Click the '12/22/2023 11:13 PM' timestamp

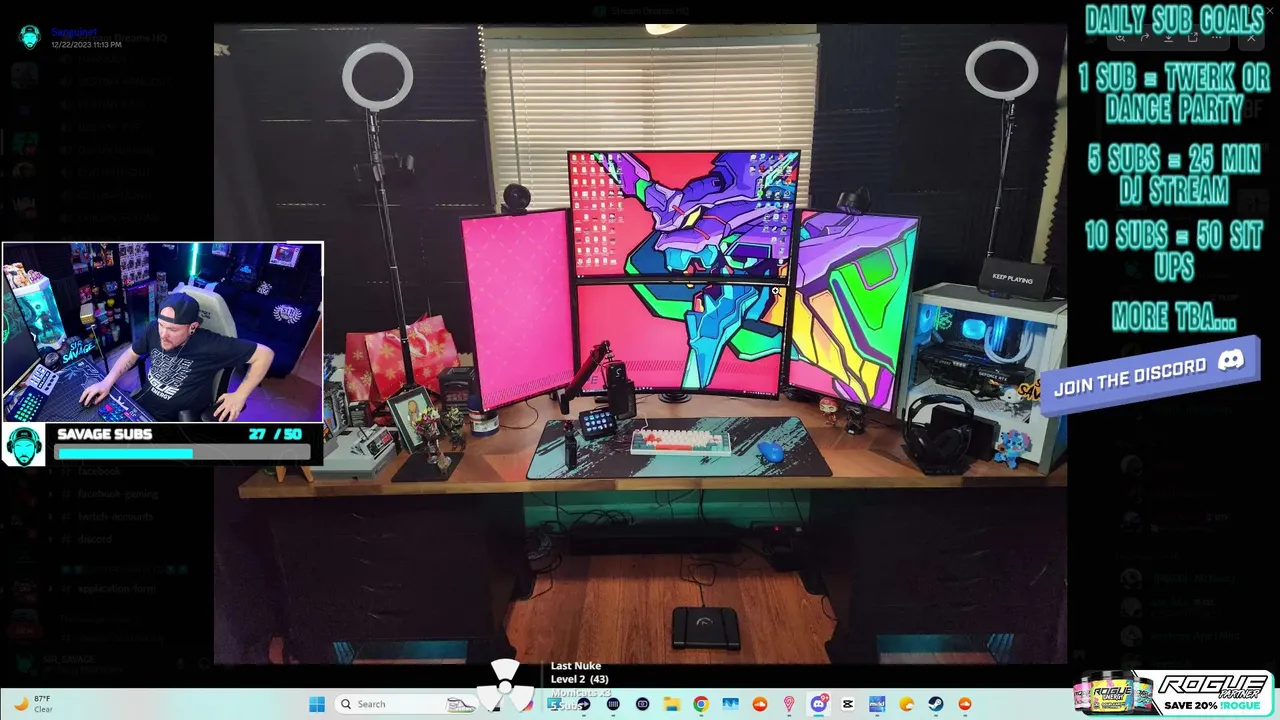click(86, 45)
